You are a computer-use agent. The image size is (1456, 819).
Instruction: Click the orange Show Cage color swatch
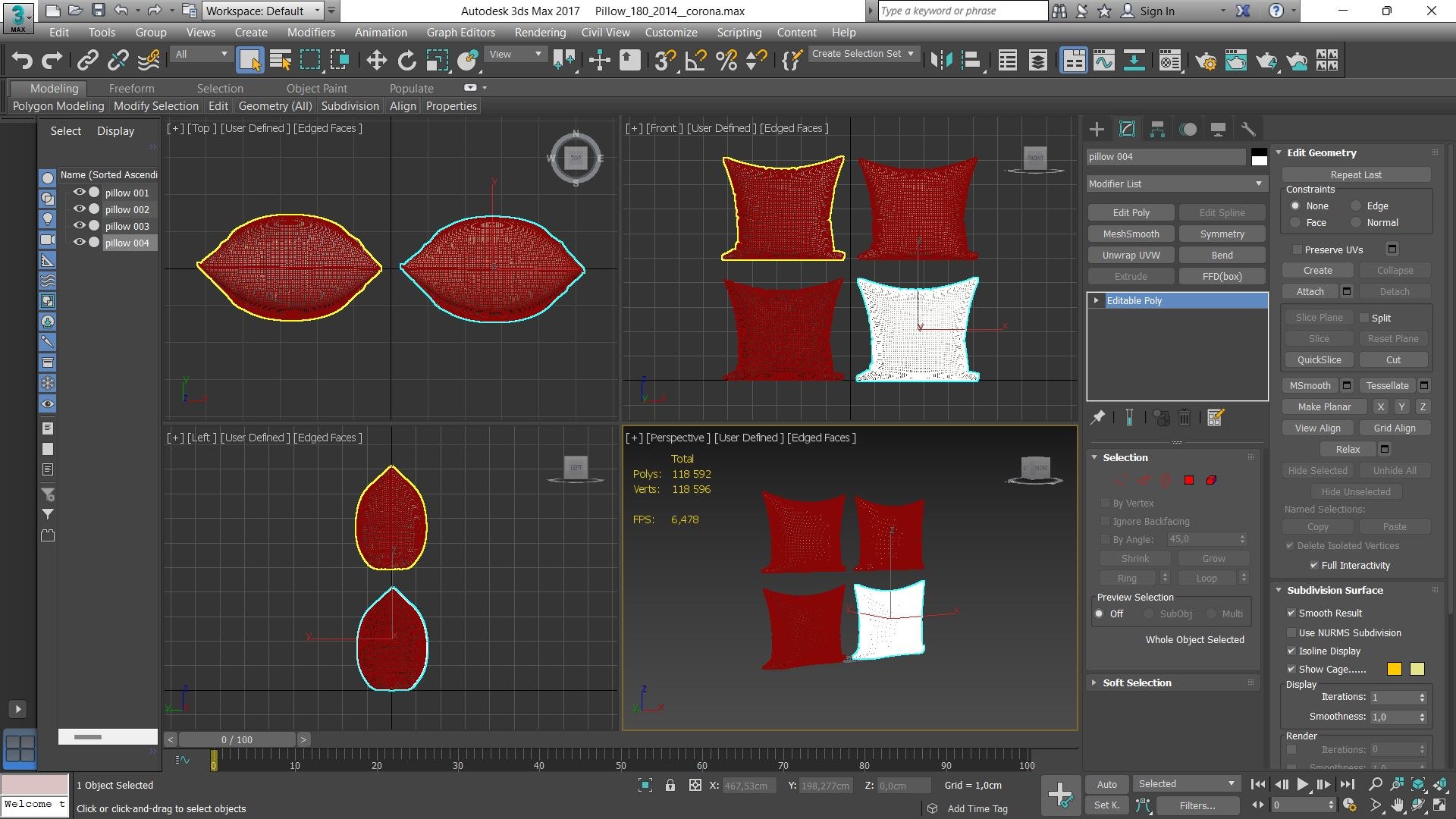click(1394, 669)
